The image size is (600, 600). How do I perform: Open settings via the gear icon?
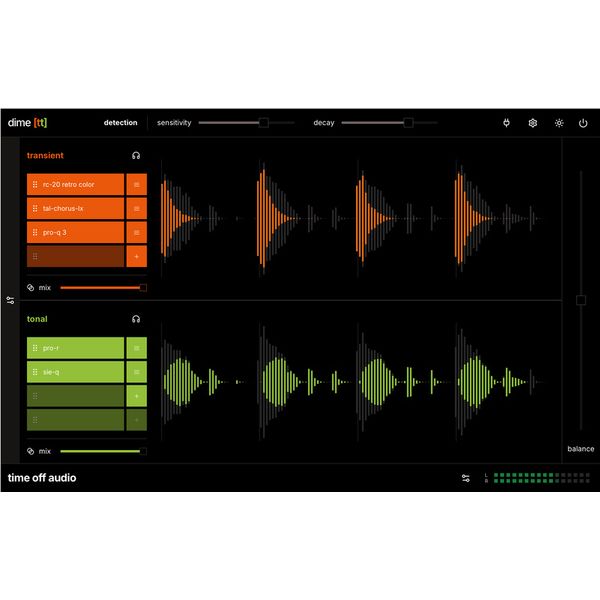(x=533, y=123)
